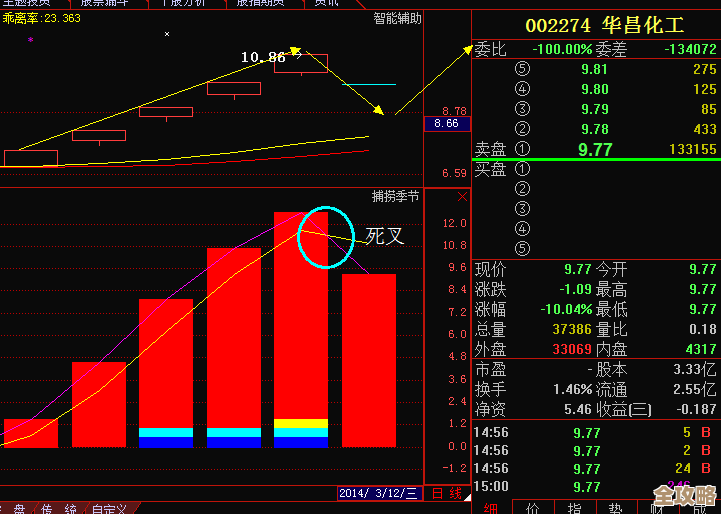The image size is (721, 514).
Task: Click the 8.66 price marker on axis
Action: pyautogui.click(x=446, y=124)
